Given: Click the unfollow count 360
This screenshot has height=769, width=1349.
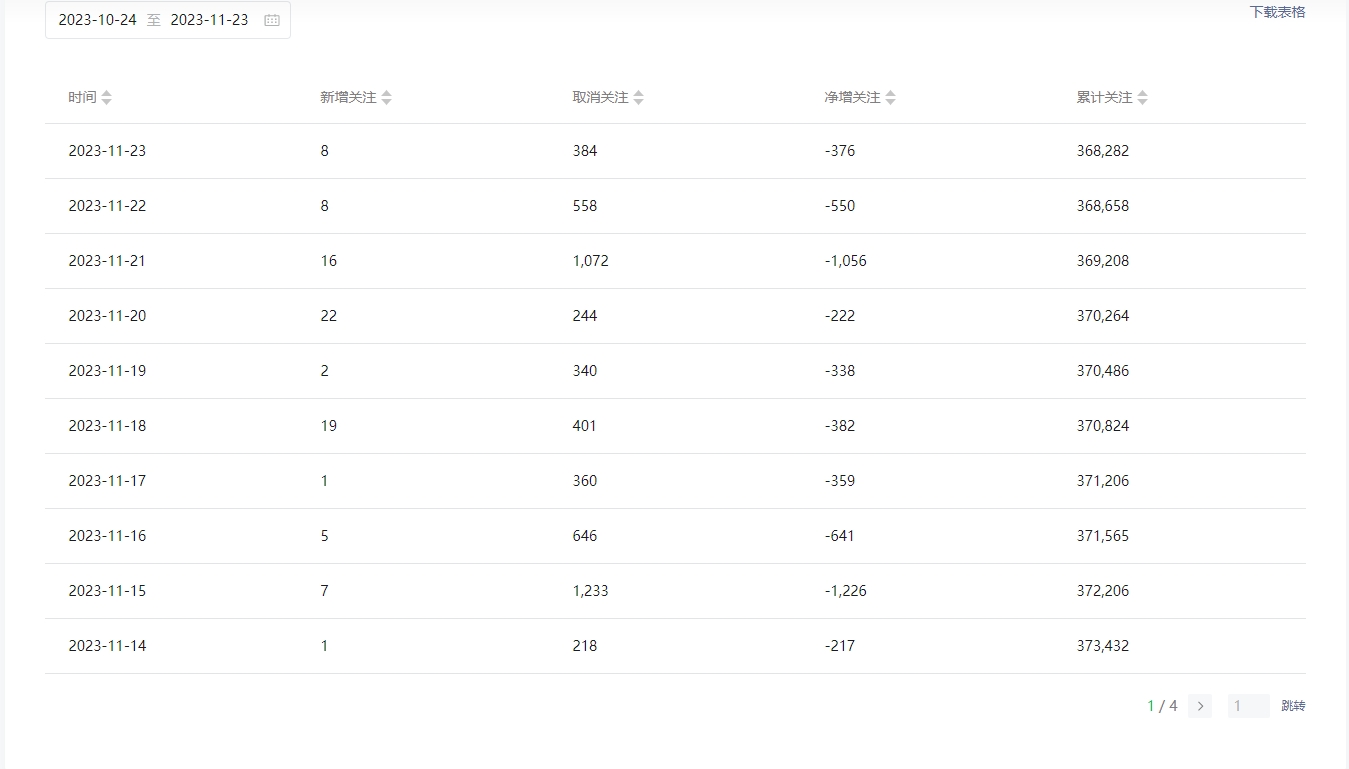Looking at the screenshot, I should pos(585,481).
